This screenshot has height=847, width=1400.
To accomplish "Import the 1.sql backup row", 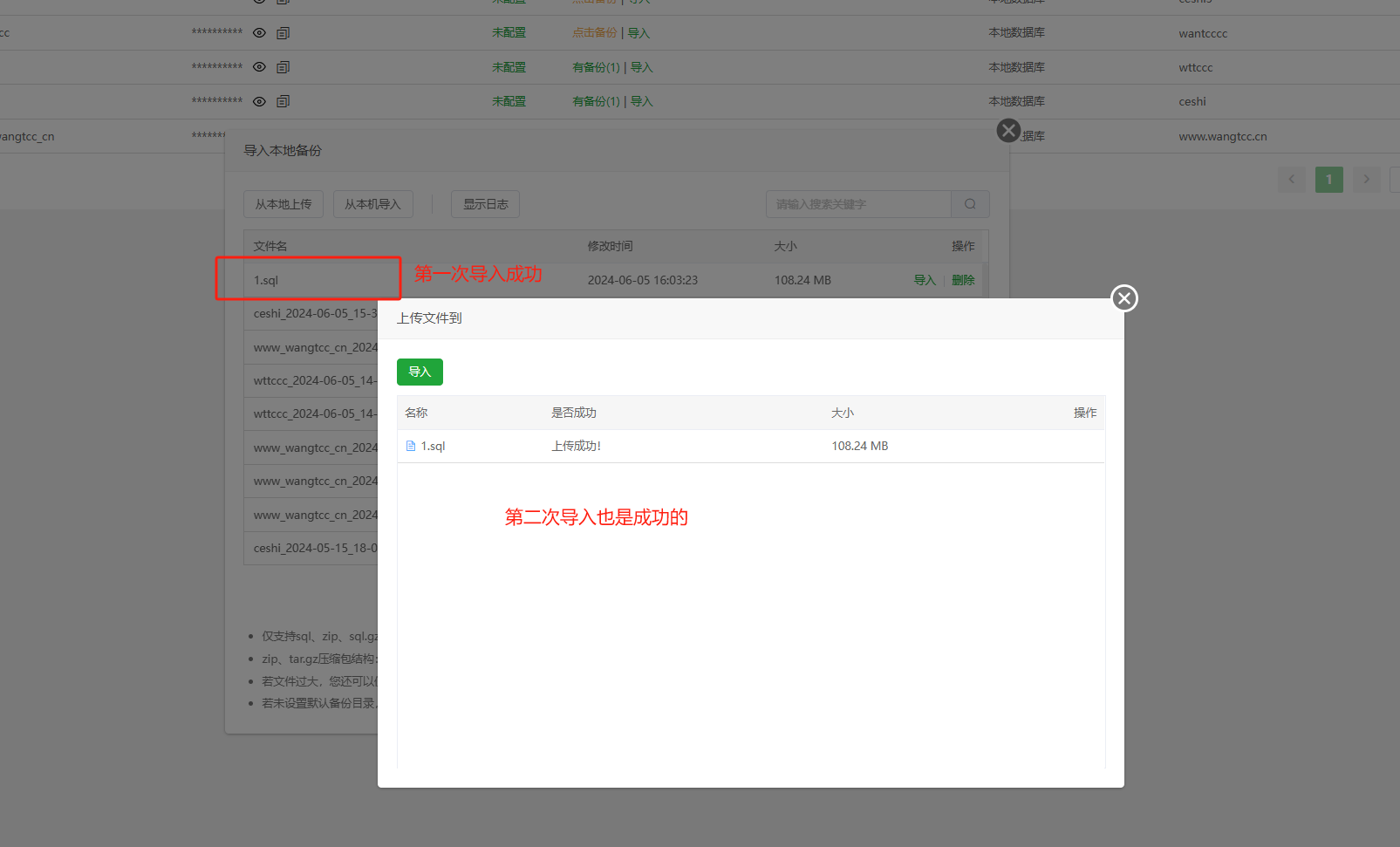I will coord(925,280).
